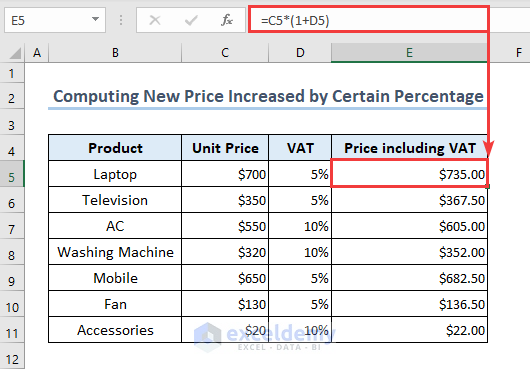Open the Name Box dropdown arrow

click(x=96, y=20)
